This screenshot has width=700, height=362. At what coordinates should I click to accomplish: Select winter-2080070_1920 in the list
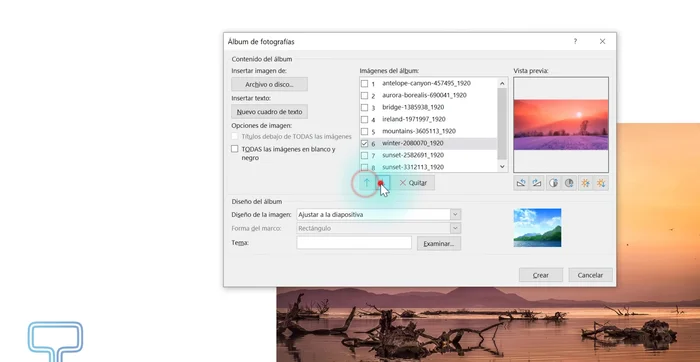click(x=413, y=143)
